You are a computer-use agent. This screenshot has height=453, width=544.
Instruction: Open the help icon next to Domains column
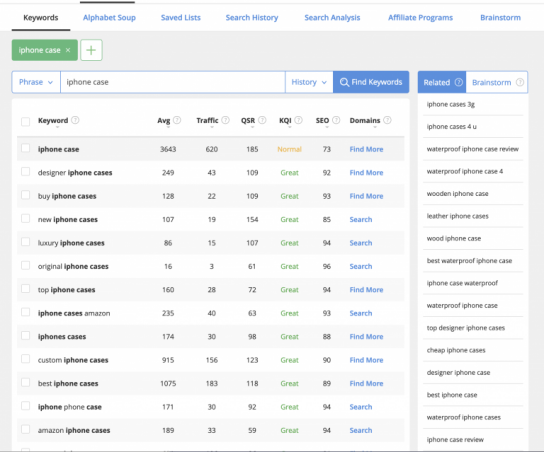(x=387, y=120)
